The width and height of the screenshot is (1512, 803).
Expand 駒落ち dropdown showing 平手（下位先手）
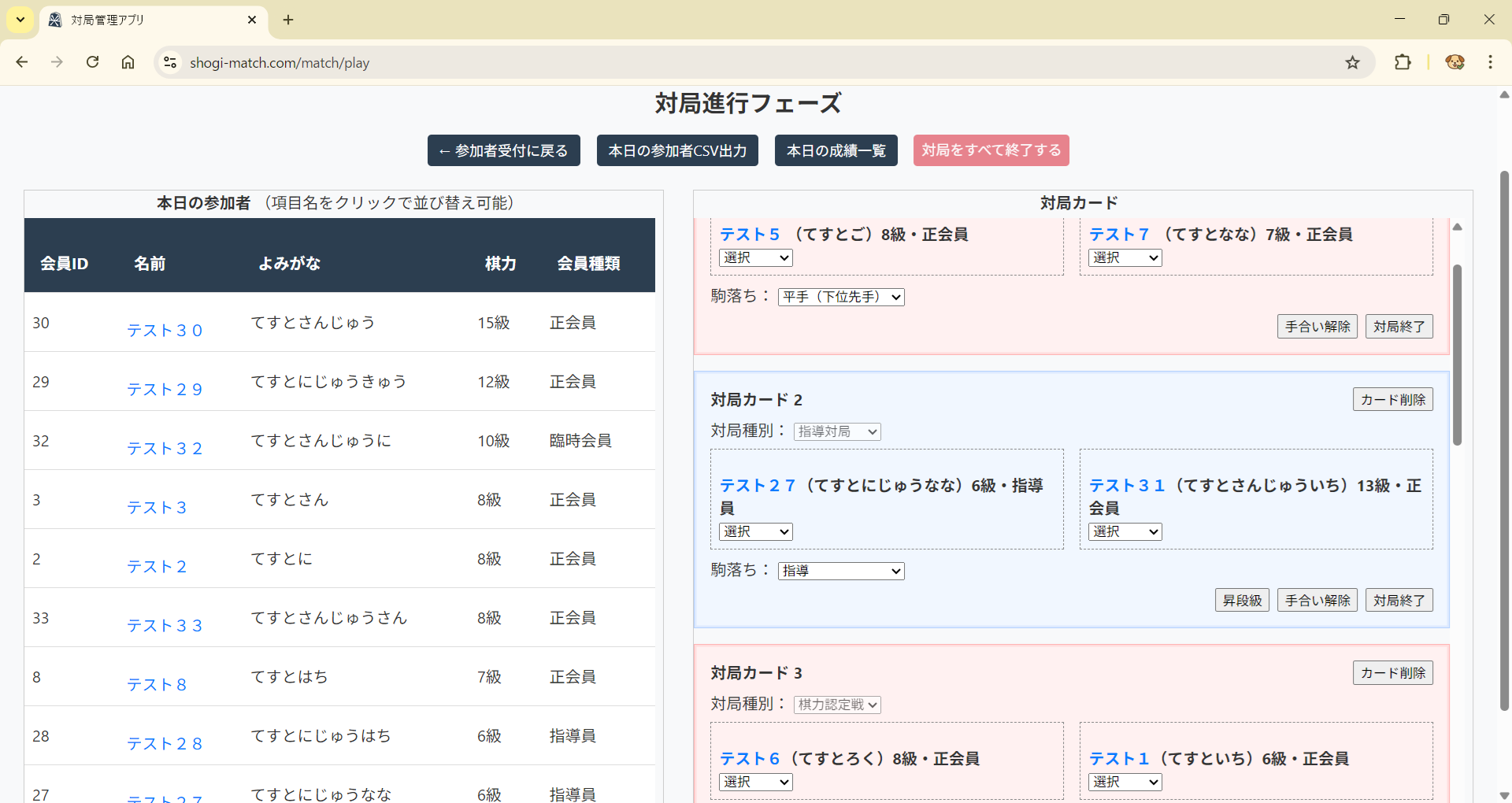(840, 297)
